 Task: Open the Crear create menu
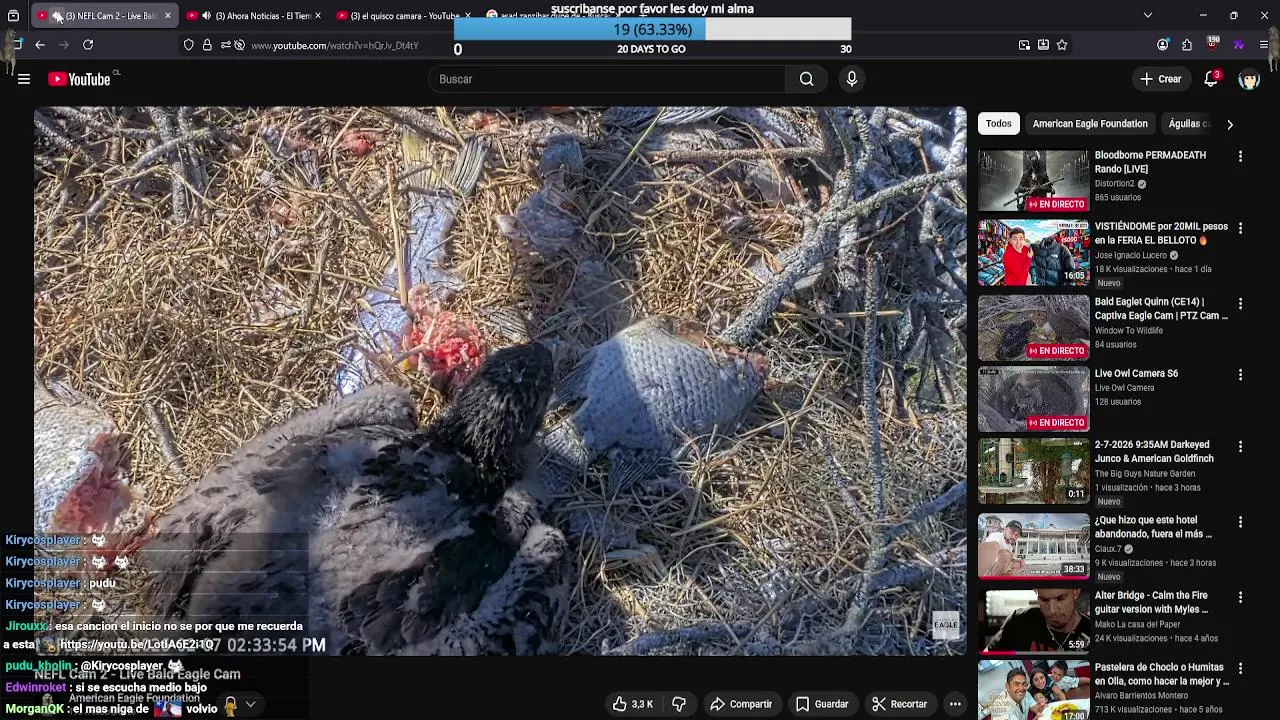[x=1161, y=79]
